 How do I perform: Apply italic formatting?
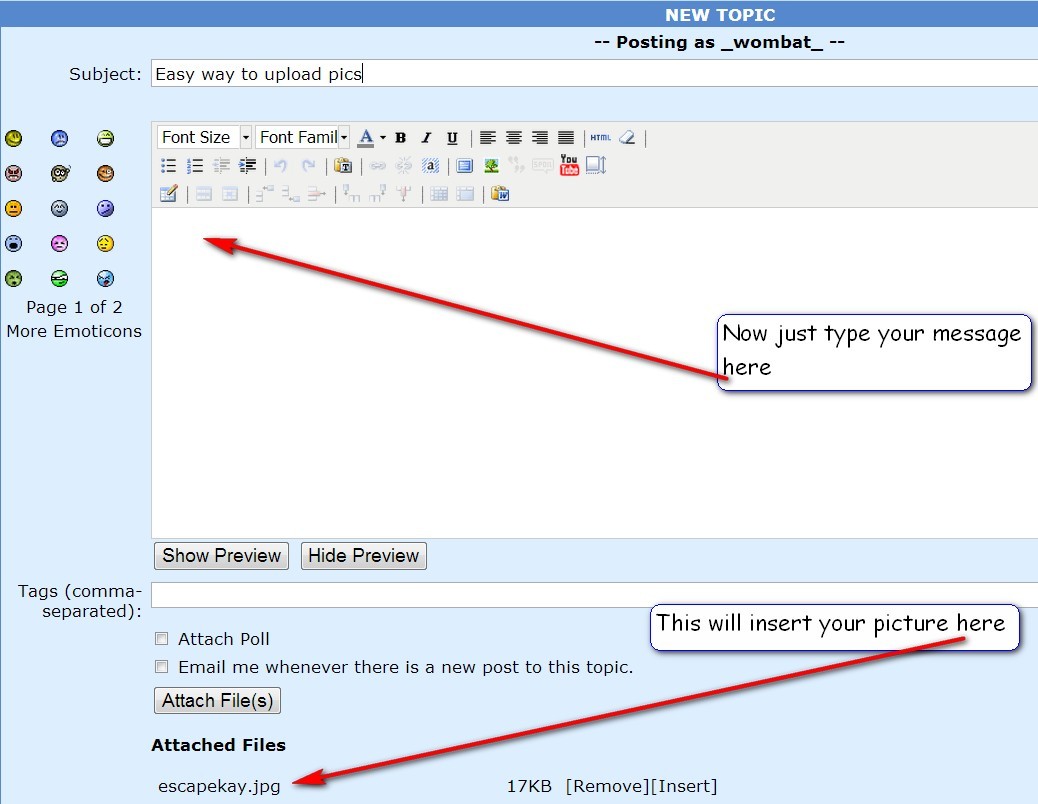[x=426, y=138]
